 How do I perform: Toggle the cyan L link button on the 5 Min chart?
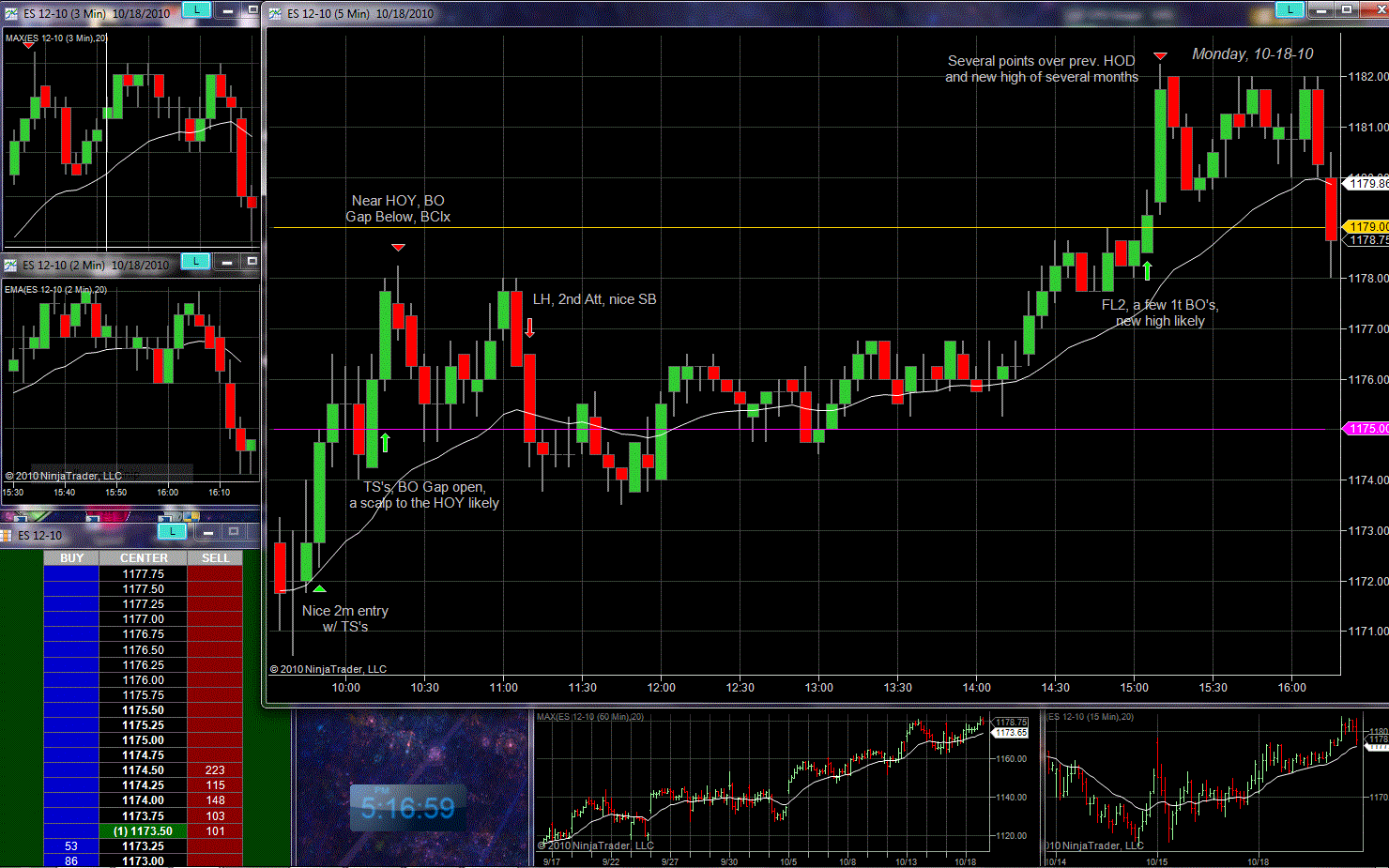pos(1290,10)
